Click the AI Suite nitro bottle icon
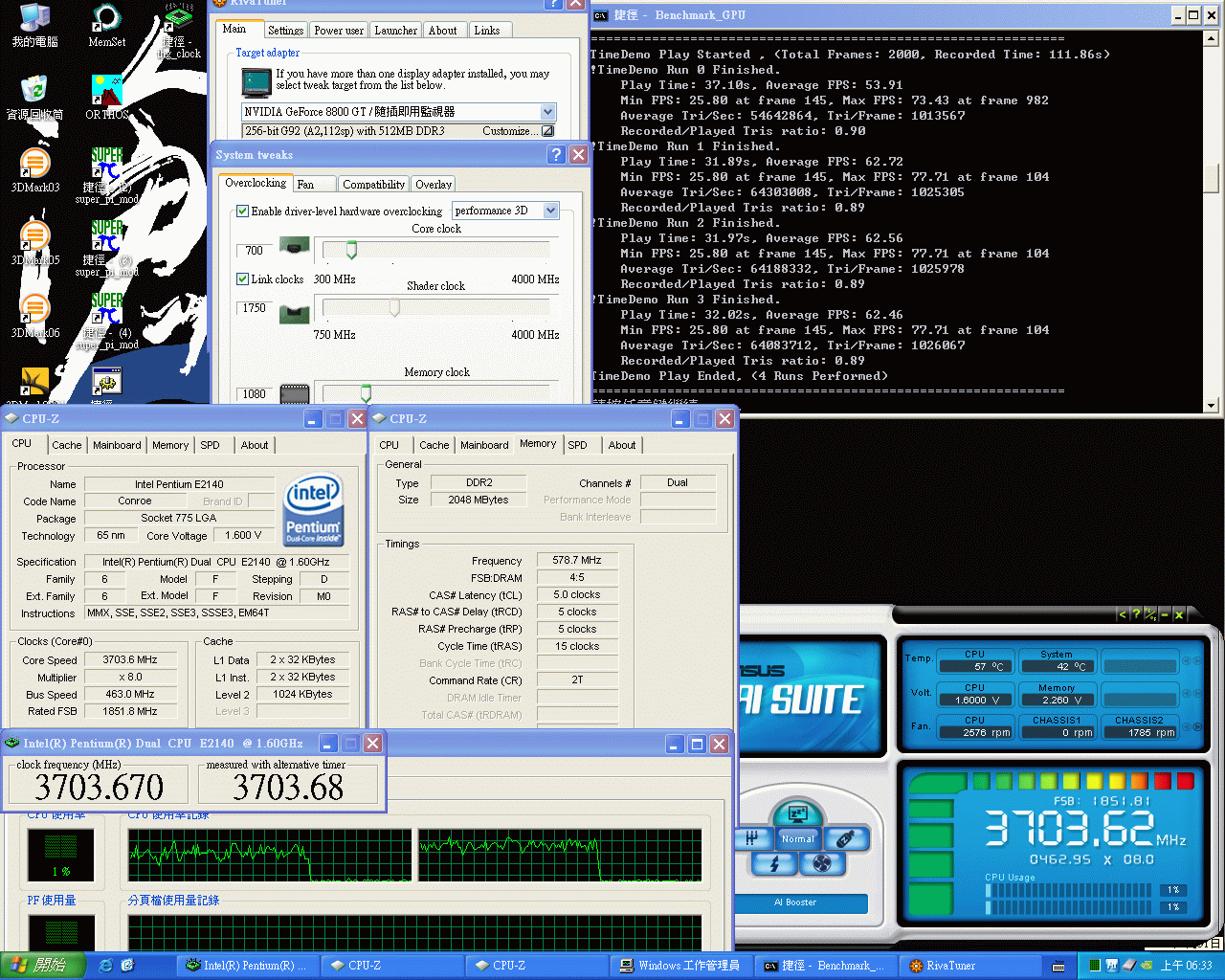1225x980 pixels. (845, 838)
